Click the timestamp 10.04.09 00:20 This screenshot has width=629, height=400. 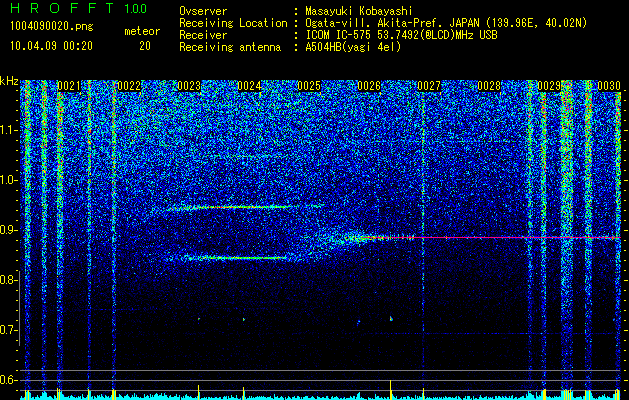pyautogui.click(x=52, y=46)
